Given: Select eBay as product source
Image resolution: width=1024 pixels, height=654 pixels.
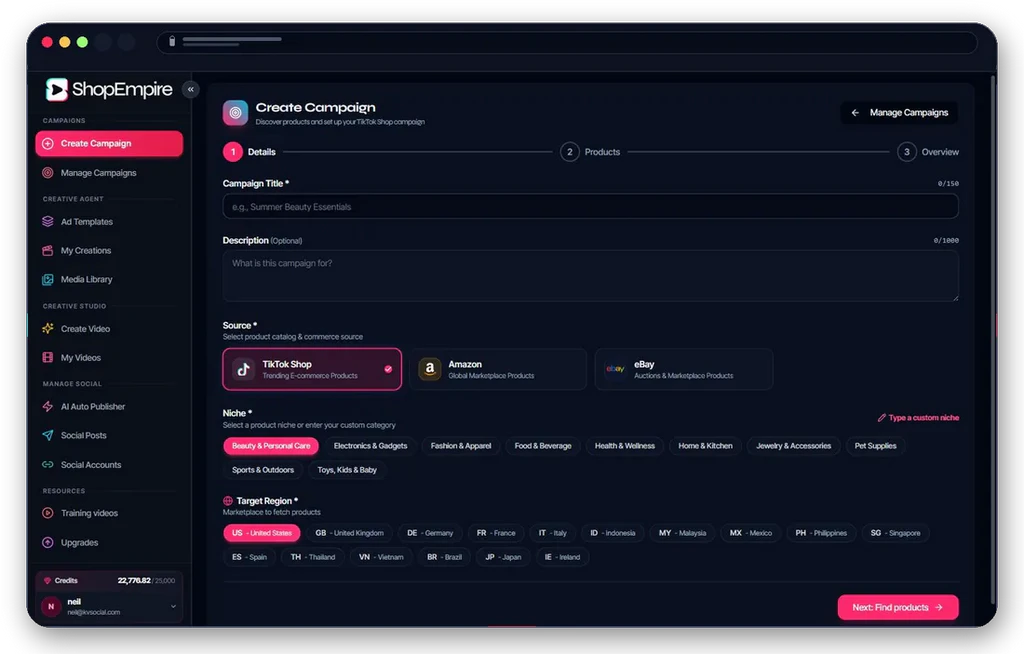Looking at the screenshot, I should coord(684,369).
